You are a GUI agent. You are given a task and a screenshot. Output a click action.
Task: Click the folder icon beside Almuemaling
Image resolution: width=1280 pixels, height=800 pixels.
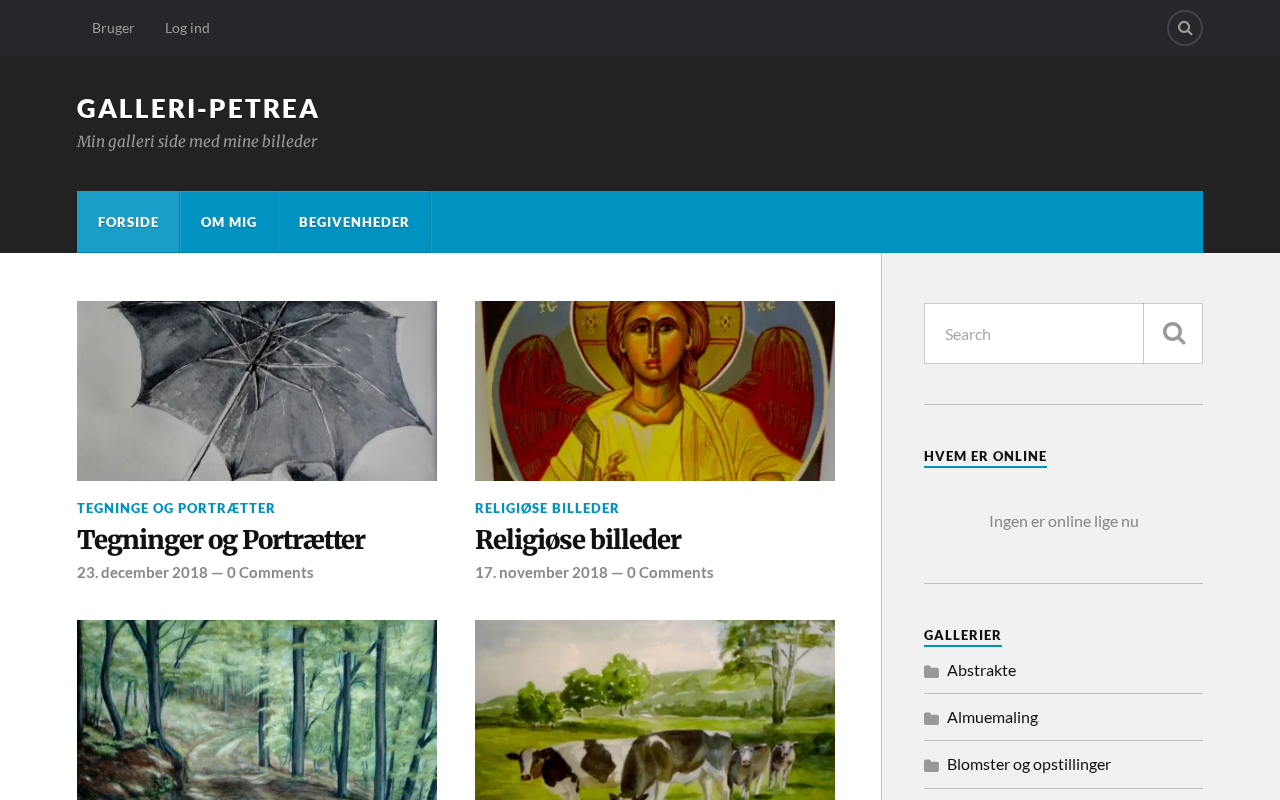coord(931,718)
